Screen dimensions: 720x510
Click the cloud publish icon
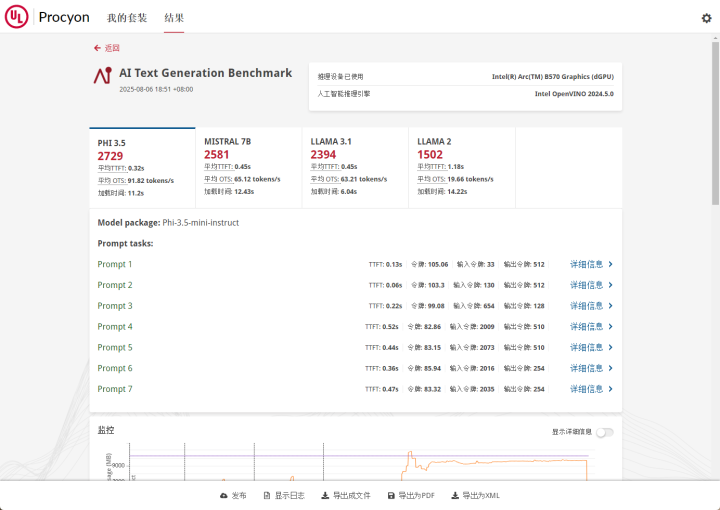(x=224, y=496)
